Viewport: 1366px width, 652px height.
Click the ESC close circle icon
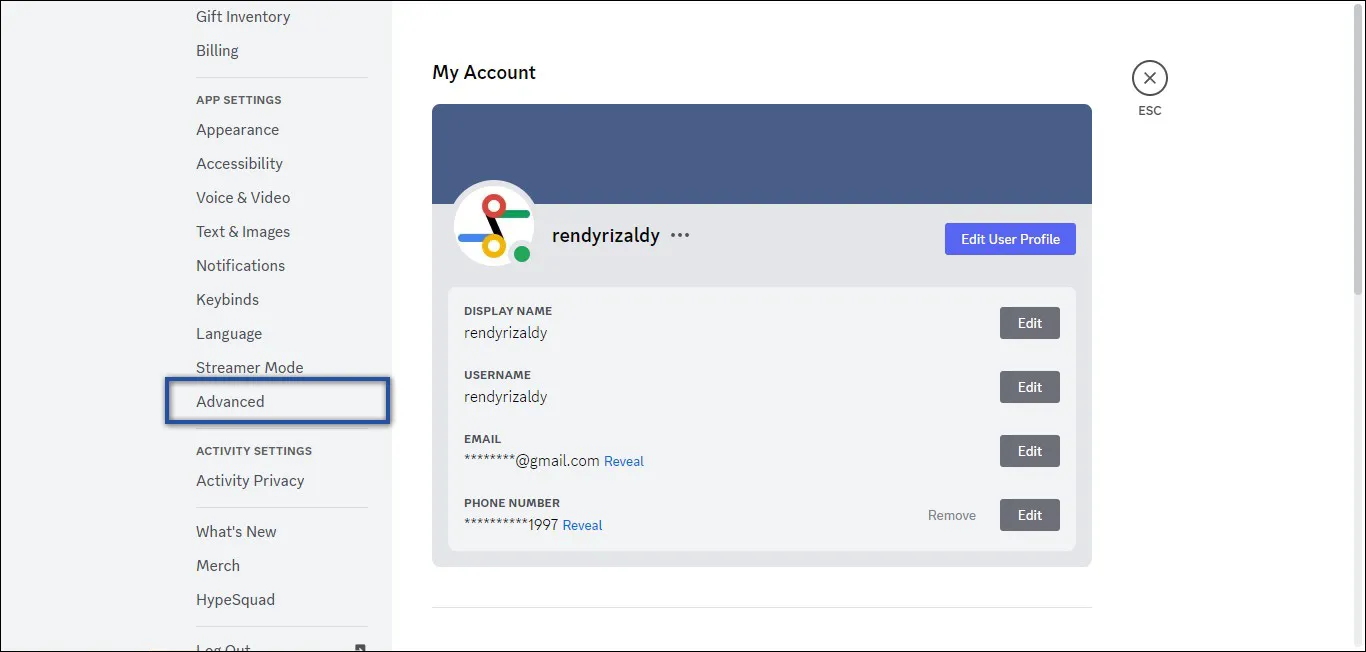coord(1149,77)
